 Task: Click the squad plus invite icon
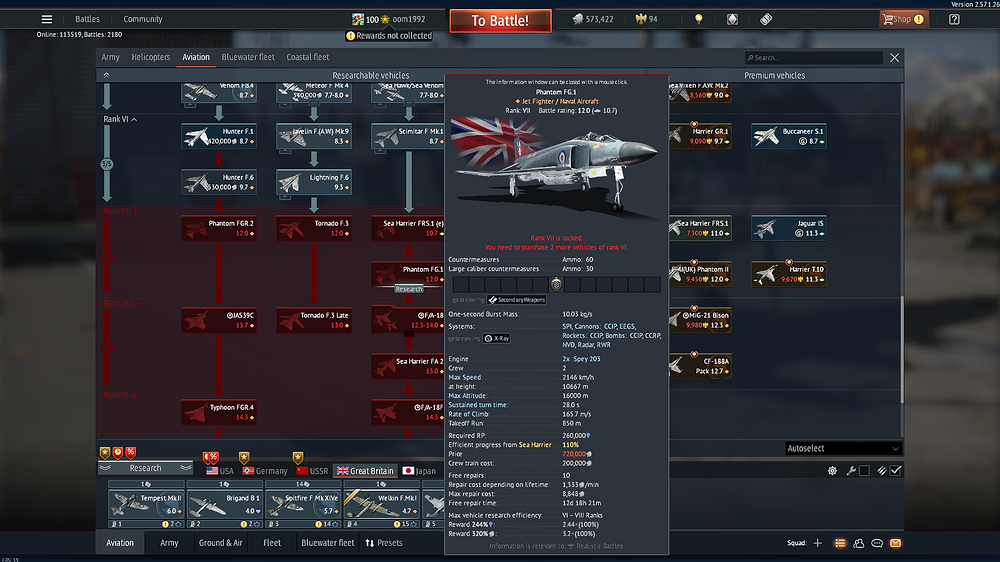coord(818,543)
